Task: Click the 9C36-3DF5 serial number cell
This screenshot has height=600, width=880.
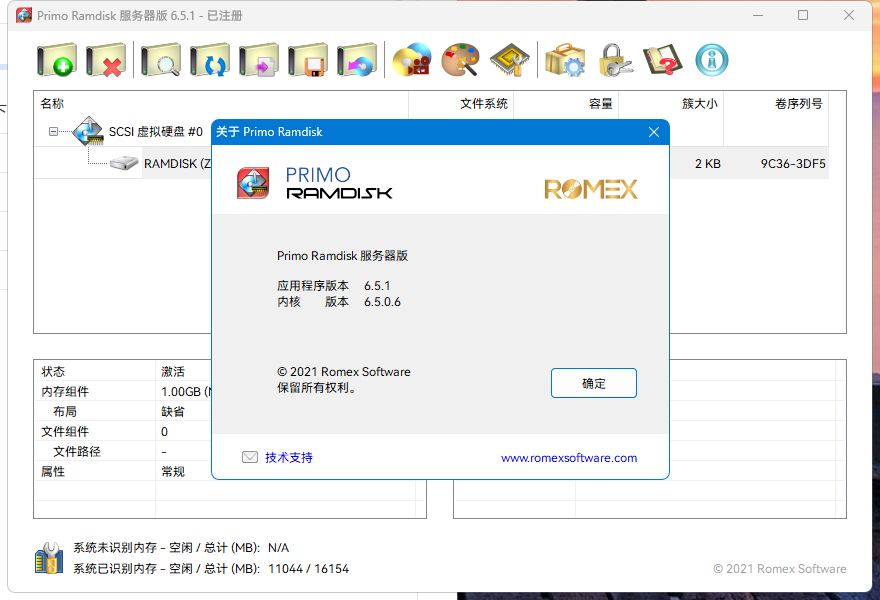Action: pyautogui.click(x=793, y=163)
